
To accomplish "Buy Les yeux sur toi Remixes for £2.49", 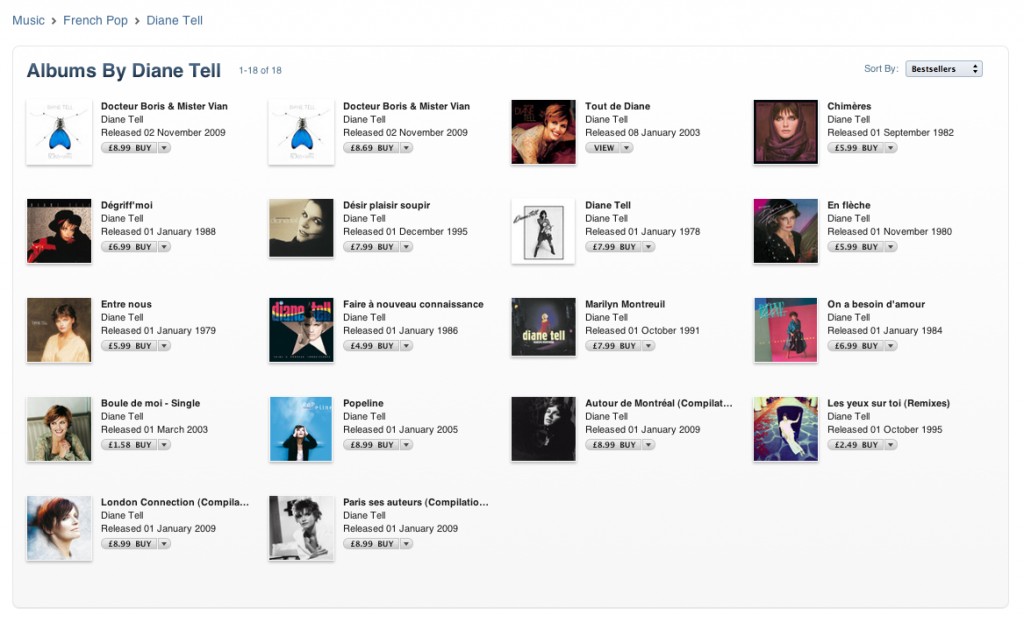I will tap(856, 445).
